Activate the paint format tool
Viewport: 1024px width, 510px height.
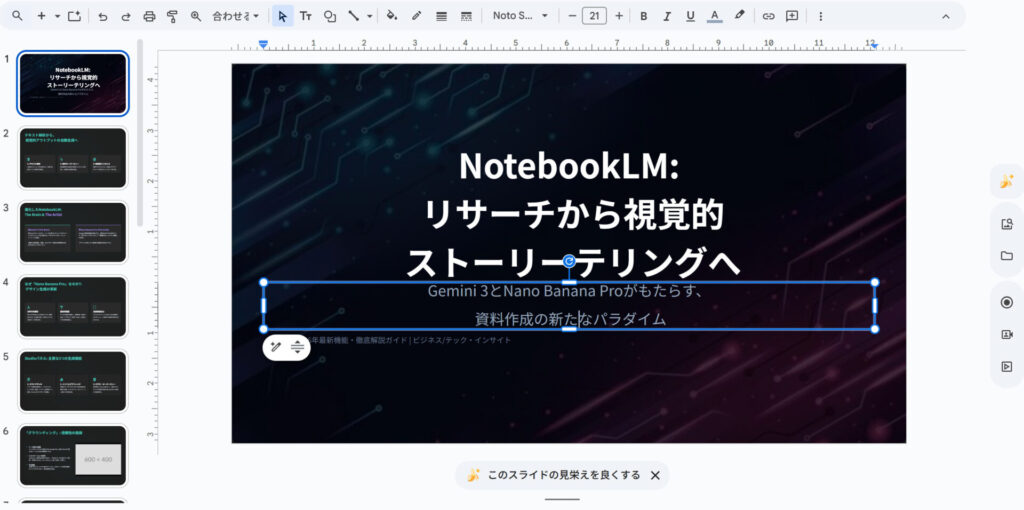point(172,16)
